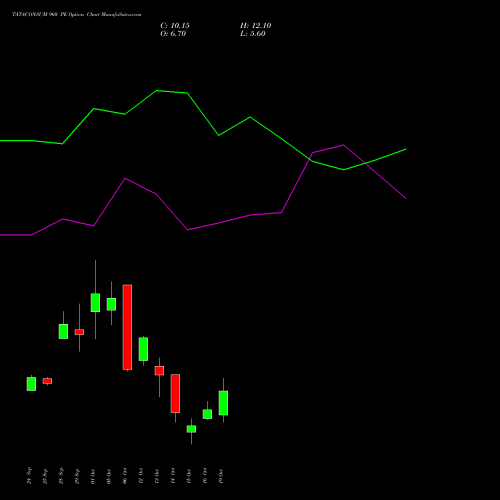Select the open value O: 6.70
Image resolution: width=500 pixels, height=500 pixels.
coord(173,34)
